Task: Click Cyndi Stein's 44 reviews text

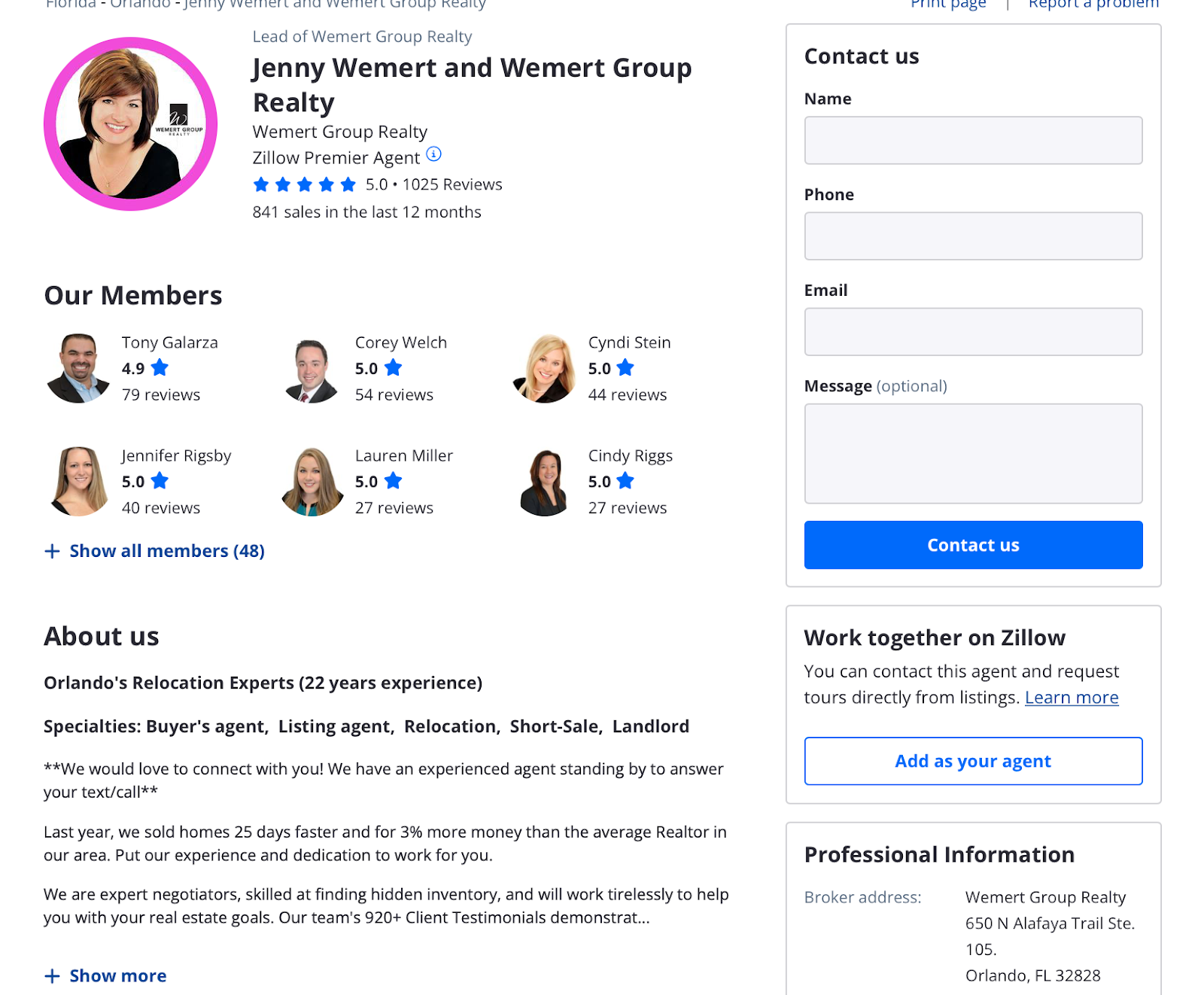Action: (628, 394)
